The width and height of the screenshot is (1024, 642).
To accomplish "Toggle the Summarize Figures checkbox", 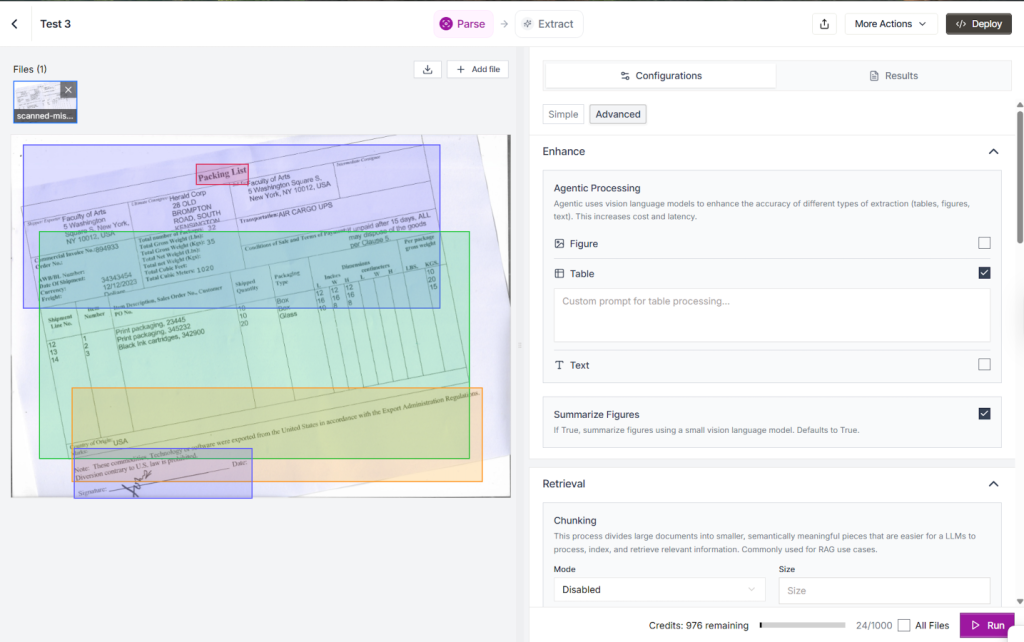I will [984, 414].
